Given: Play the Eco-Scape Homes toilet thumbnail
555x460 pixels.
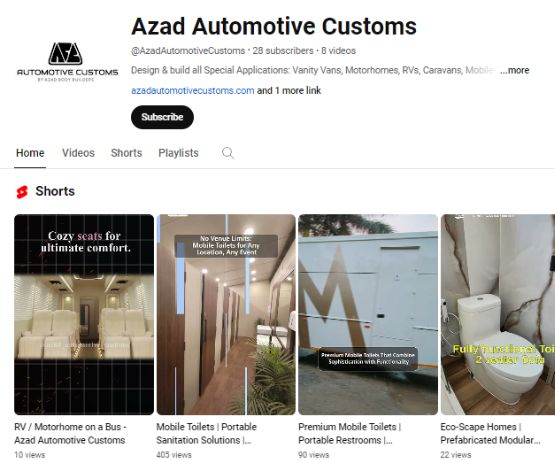Looking at the screenshot, I should 498,314.
